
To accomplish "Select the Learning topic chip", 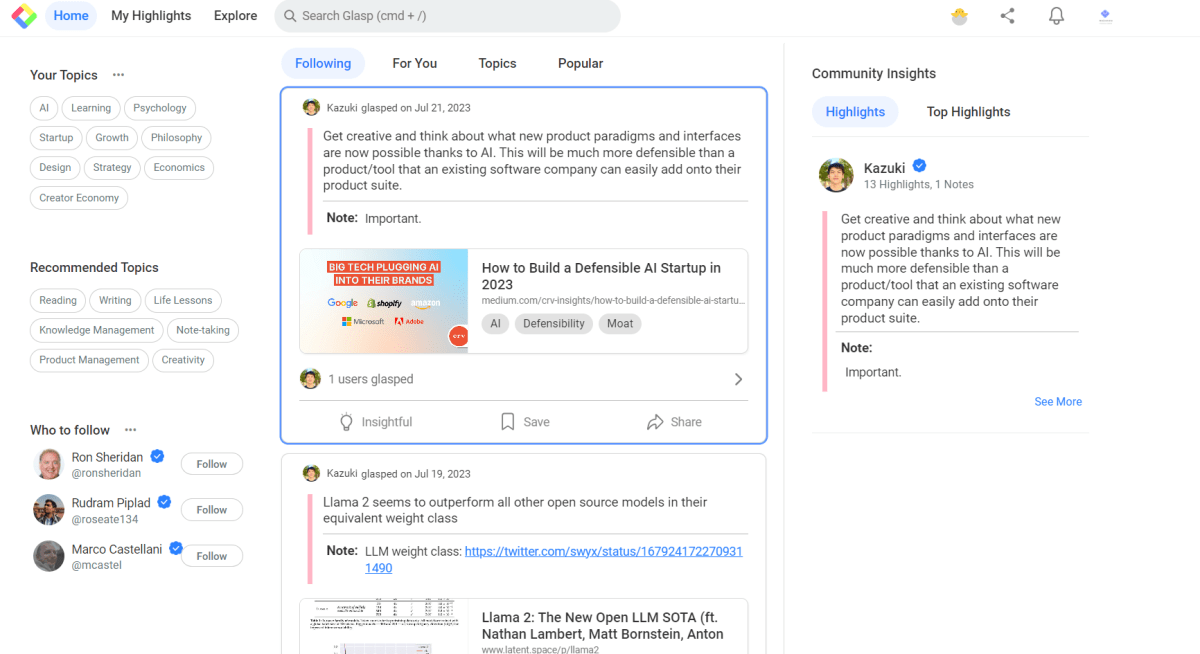I will click(x=91, y=108).
